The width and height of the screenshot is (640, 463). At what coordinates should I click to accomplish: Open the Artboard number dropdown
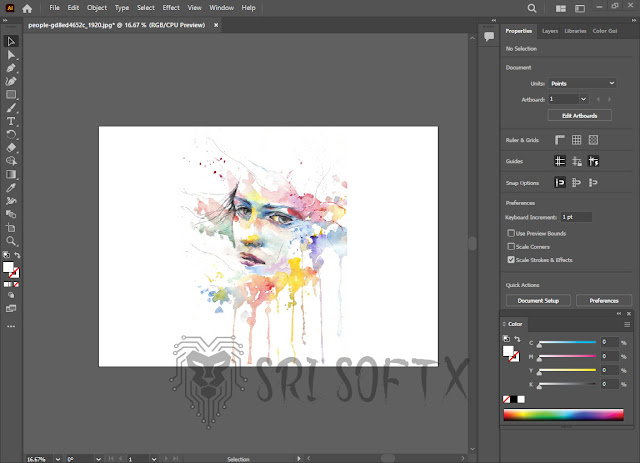coord(583,99)
